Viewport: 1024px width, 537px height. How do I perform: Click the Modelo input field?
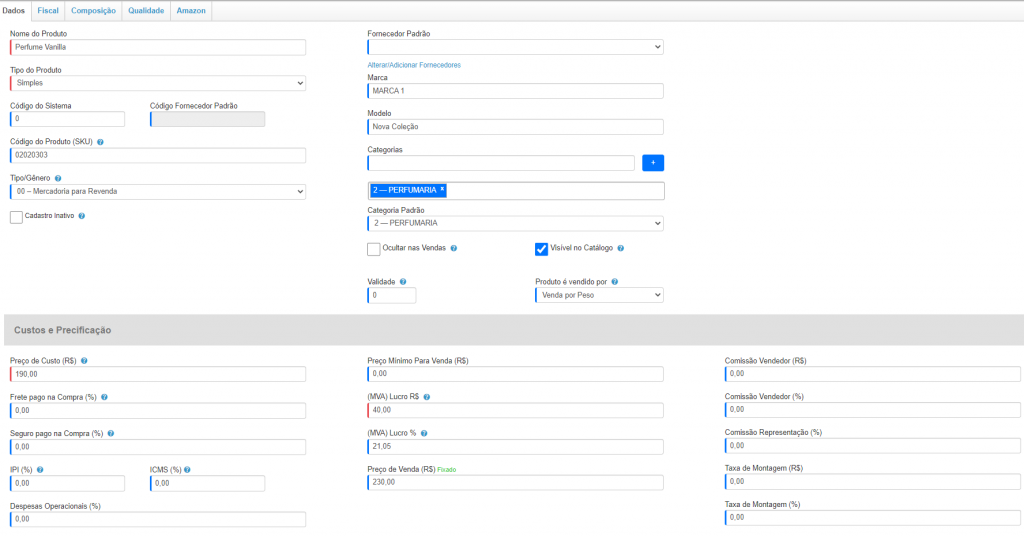click(515, 127)
